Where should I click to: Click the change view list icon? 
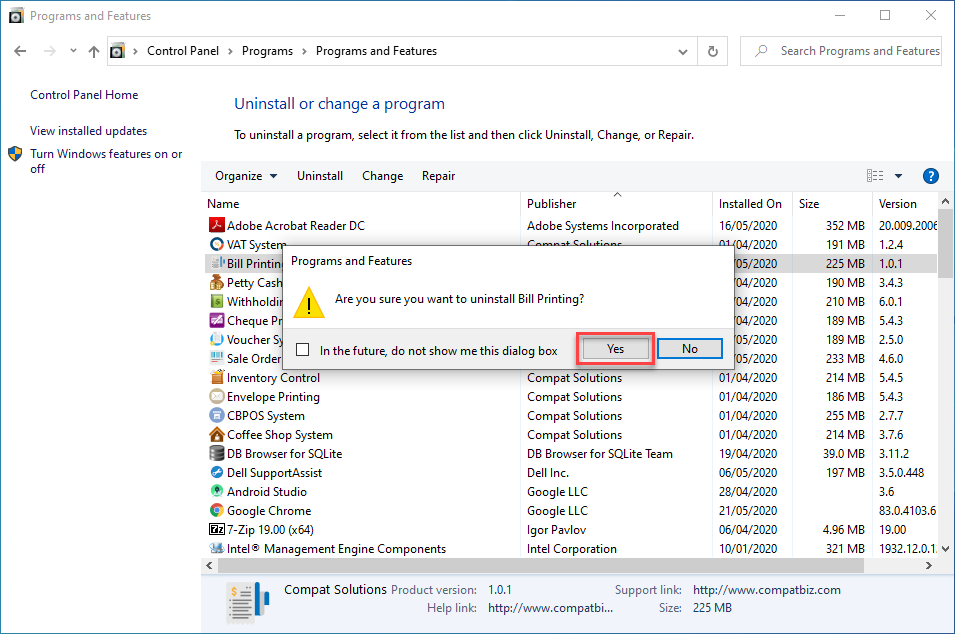(x=875, y=176)
